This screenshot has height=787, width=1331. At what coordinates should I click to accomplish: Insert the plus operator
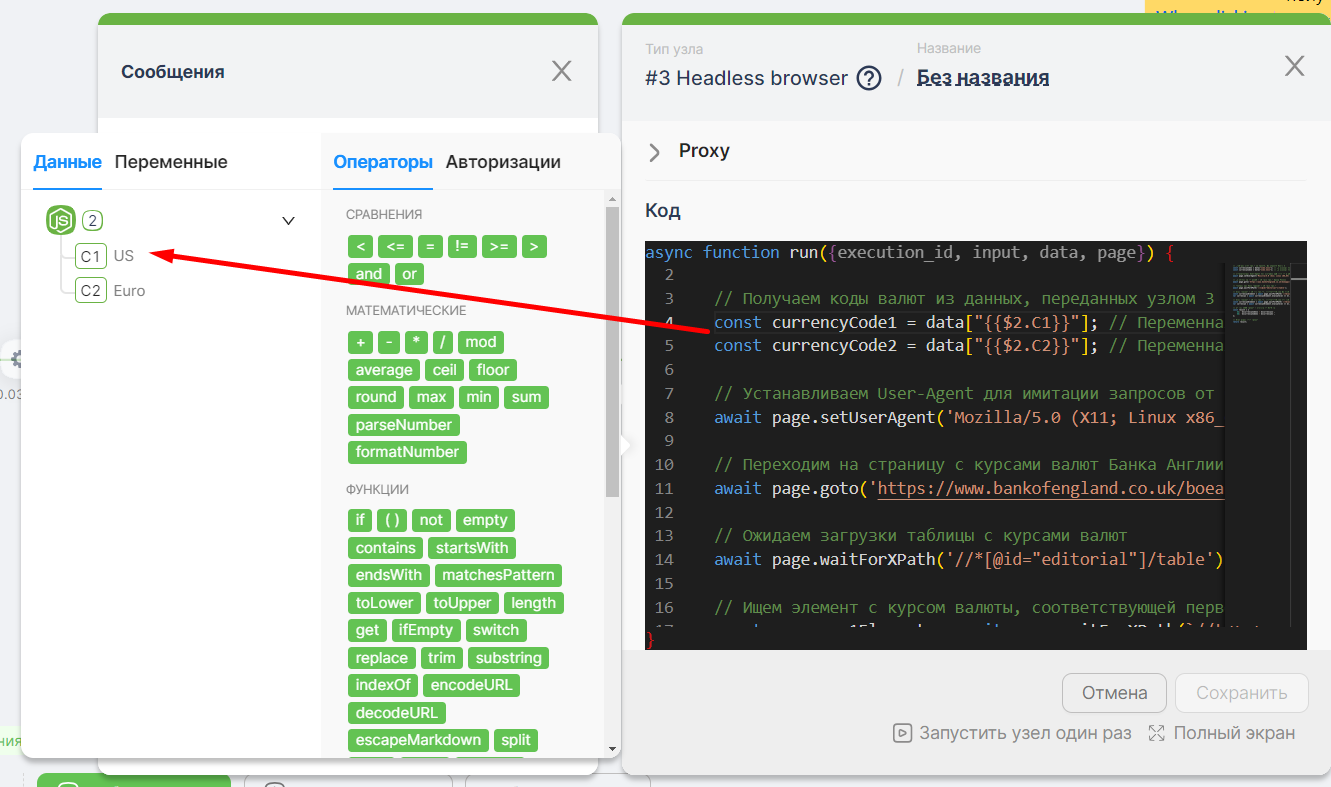coord(360,342)
